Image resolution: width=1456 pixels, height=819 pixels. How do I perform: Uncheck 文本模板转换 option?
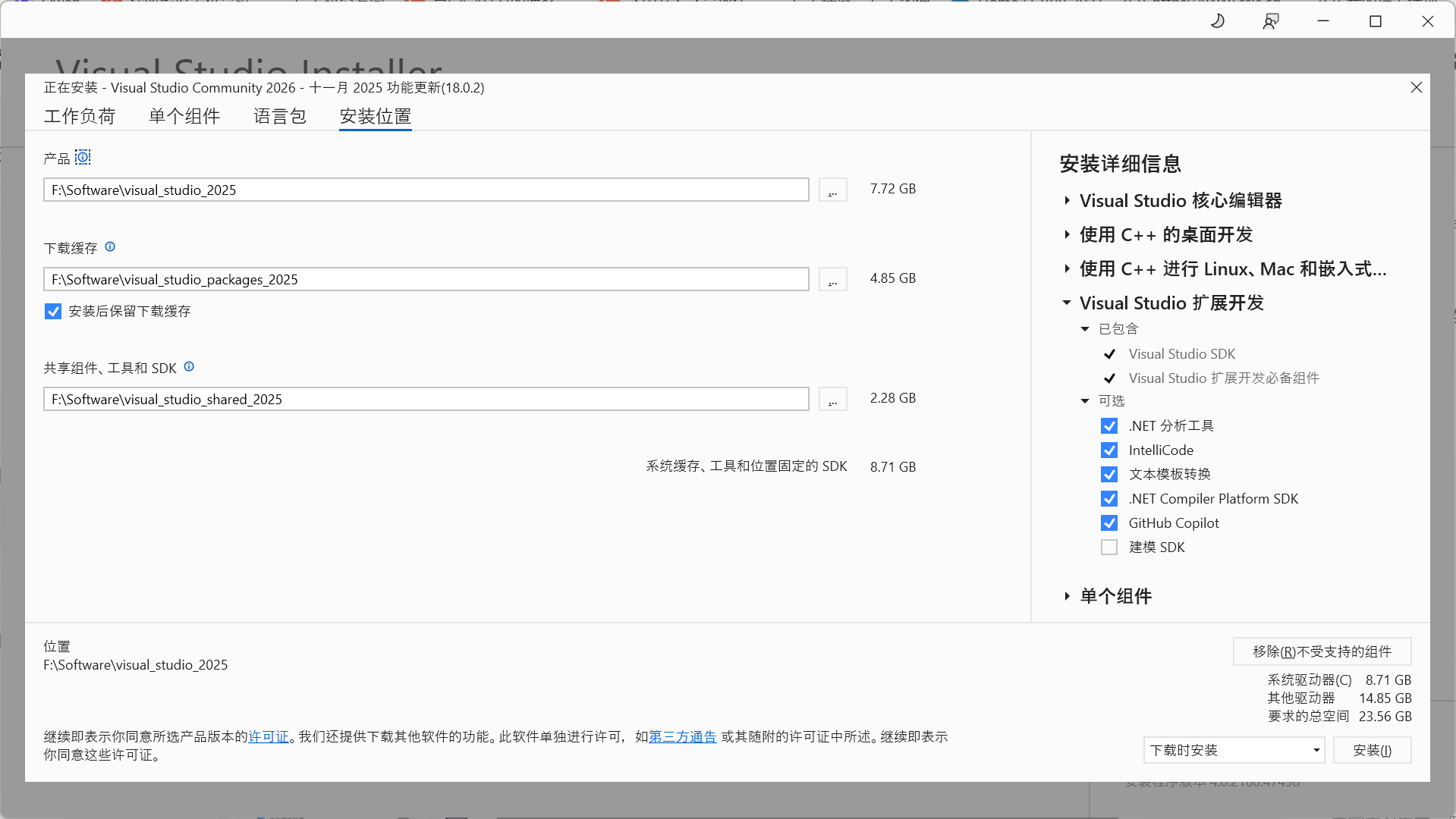(1109, 475)
